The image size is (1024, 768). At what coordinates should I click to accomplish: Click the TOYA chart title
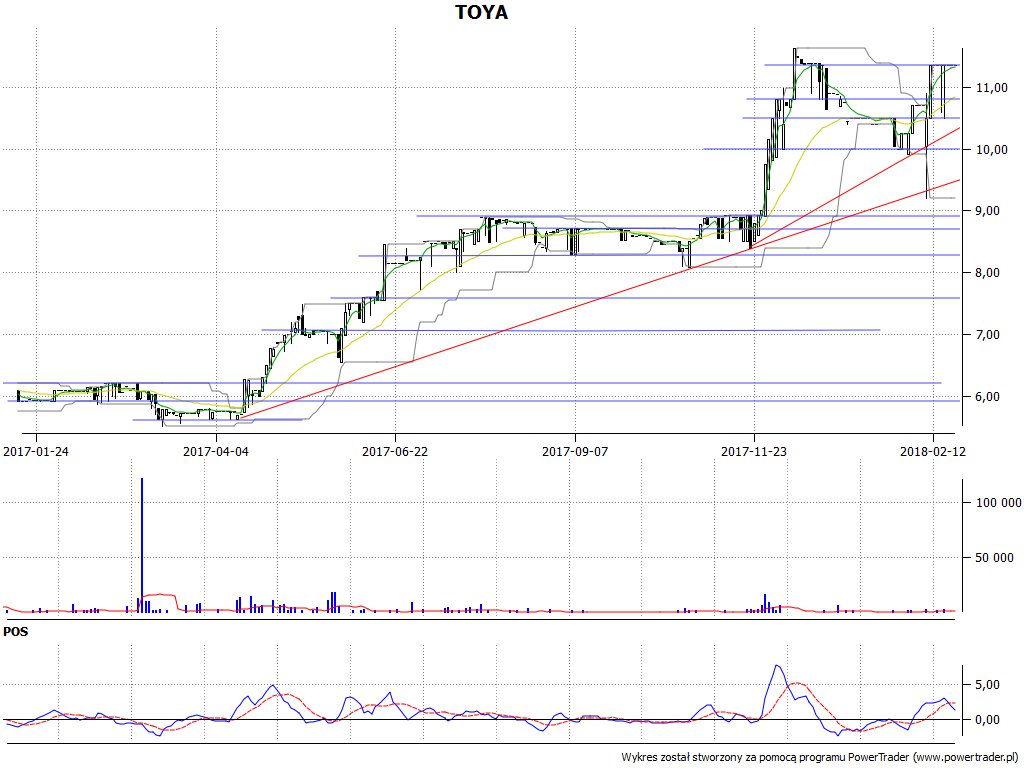[x=481, y=12]
